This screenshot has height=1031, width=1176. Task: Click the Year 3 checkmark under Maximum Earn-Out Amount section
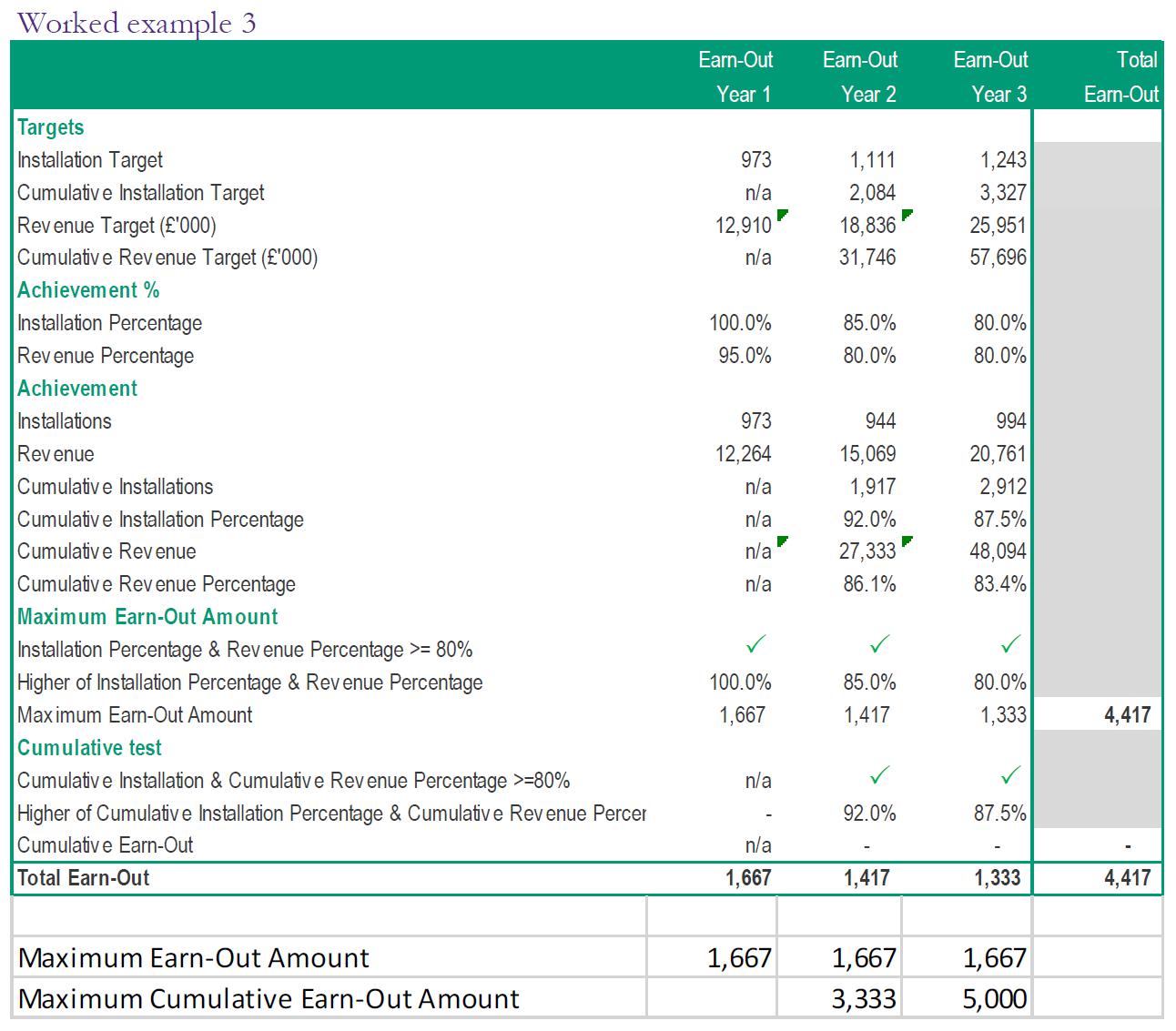point(1009,646)
